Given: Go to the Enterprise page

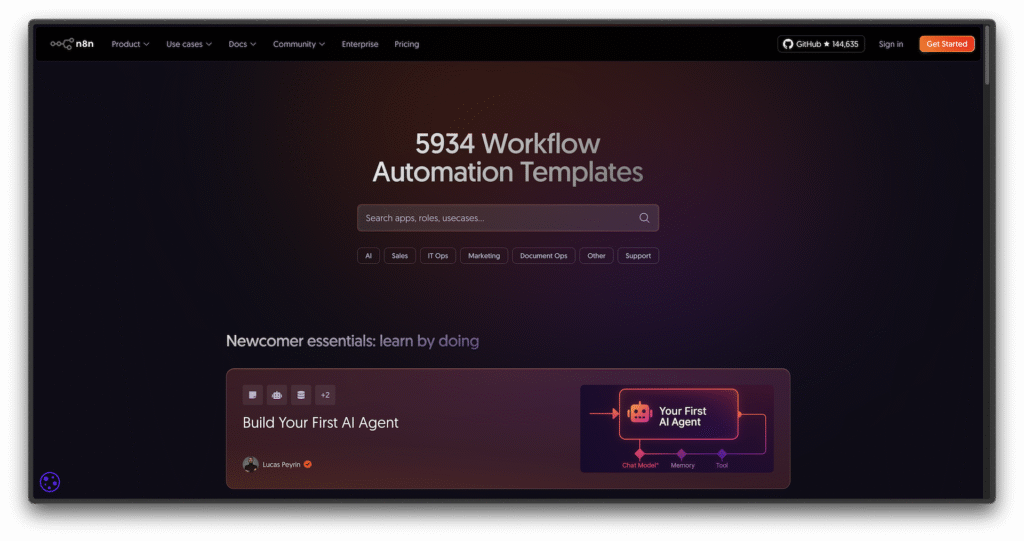Looking at the screenshot, I should point(360,44).
